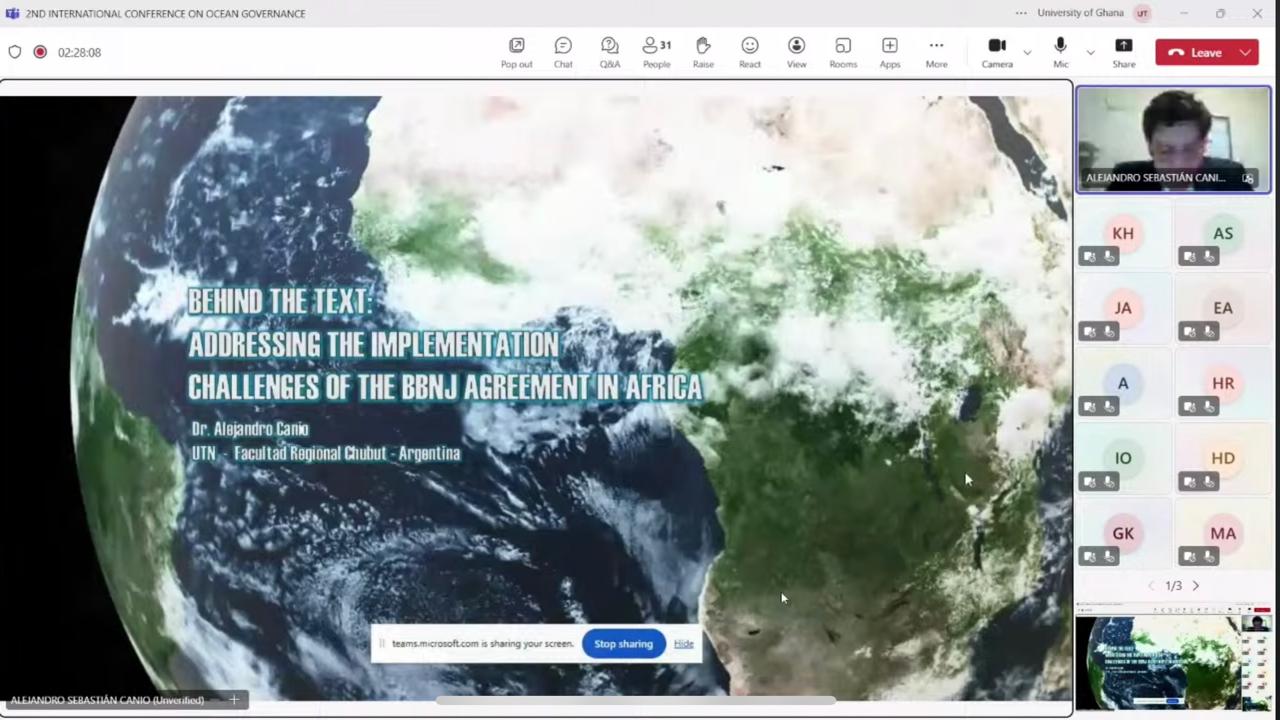Click the Teams logo in title bar
Viewport: 1280px width, 720px height.
click(12, 13)
